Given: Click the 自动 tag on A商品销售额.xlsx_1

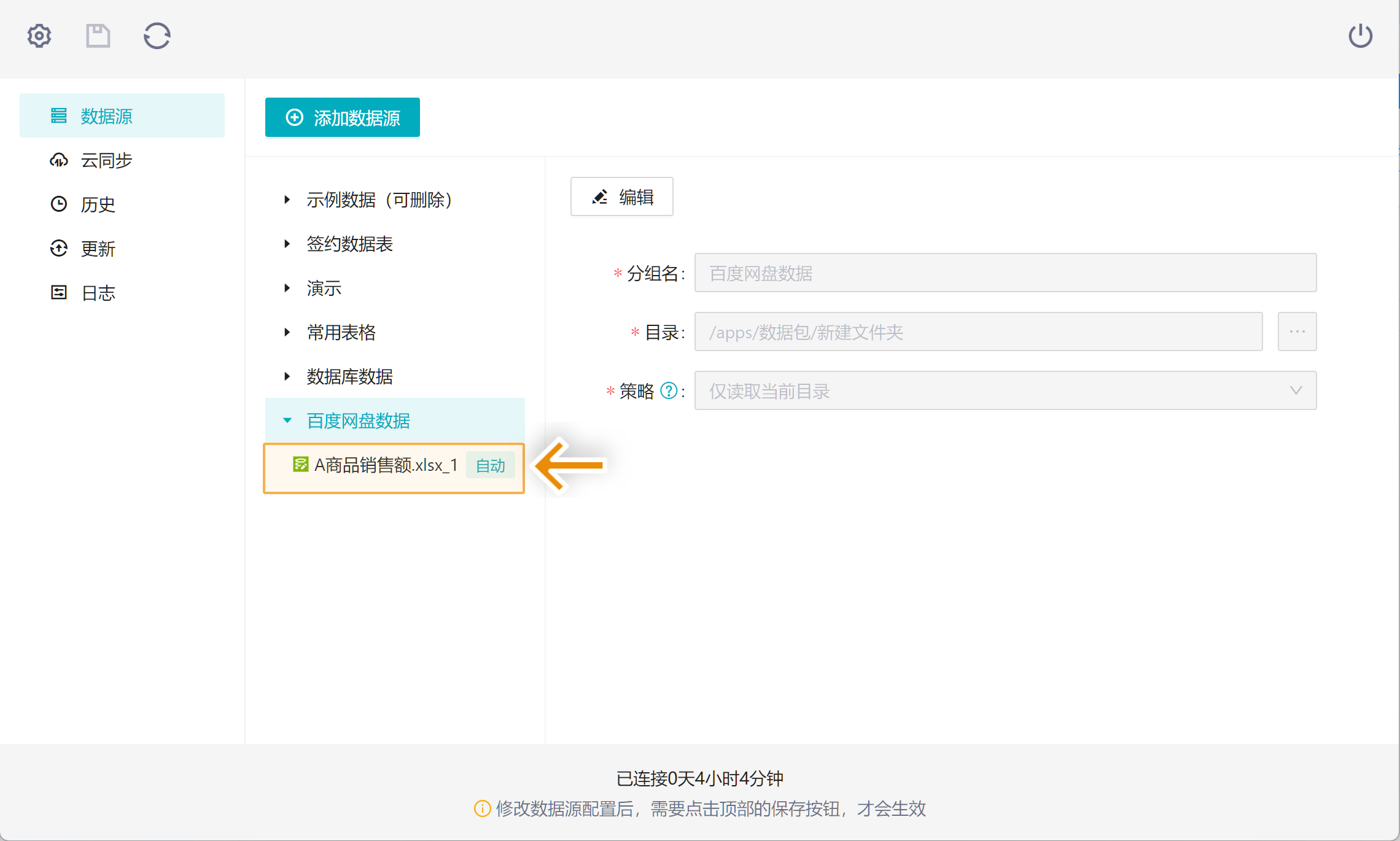Looking at the screenshot, I should (x=490, y=465).
